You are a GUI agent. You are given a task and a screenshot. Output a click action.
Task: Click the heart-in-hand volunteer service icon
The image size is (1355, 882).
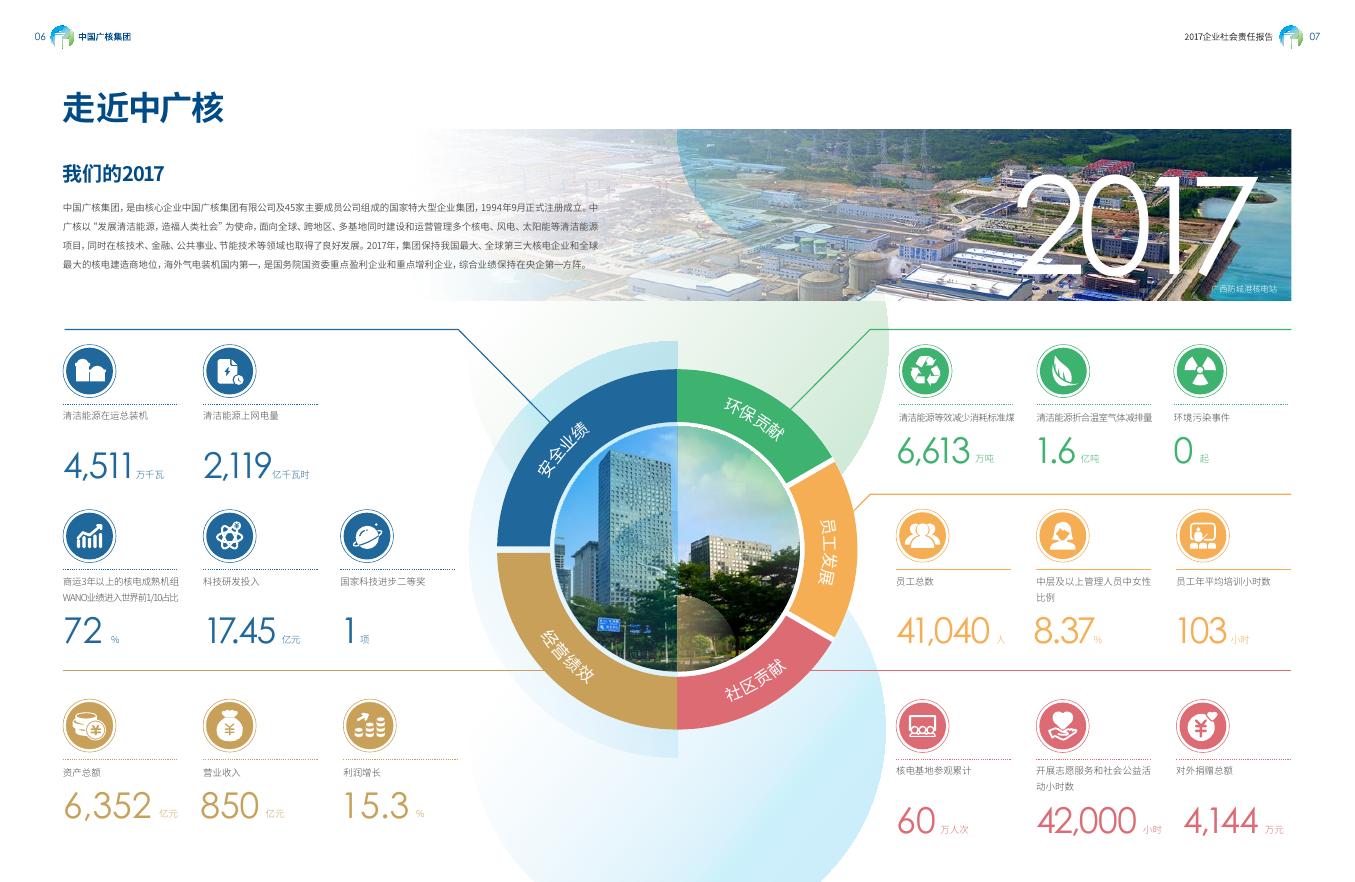[1062, 726]
